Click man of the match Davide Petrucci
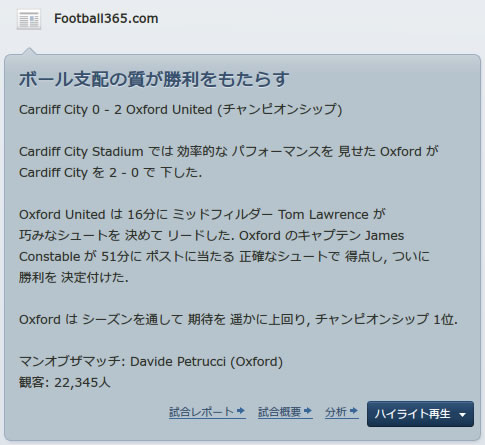 [x=178, y=361]
